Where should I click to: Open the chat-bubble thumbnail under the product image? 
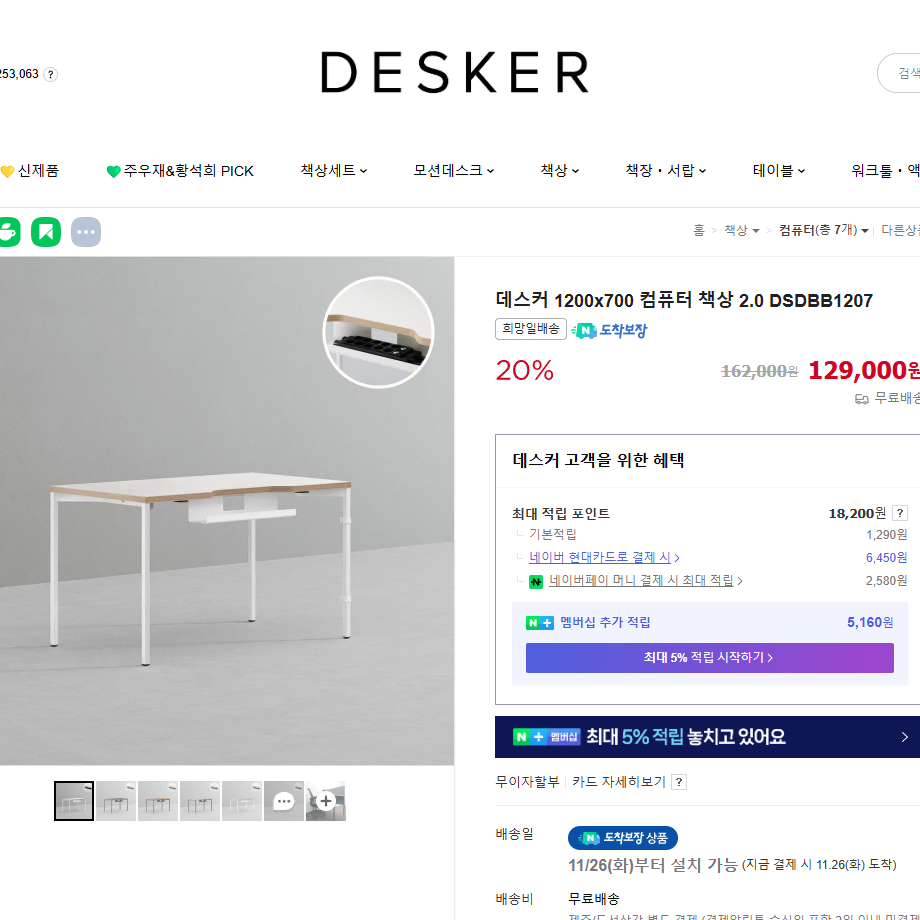[x=283, y=801]
